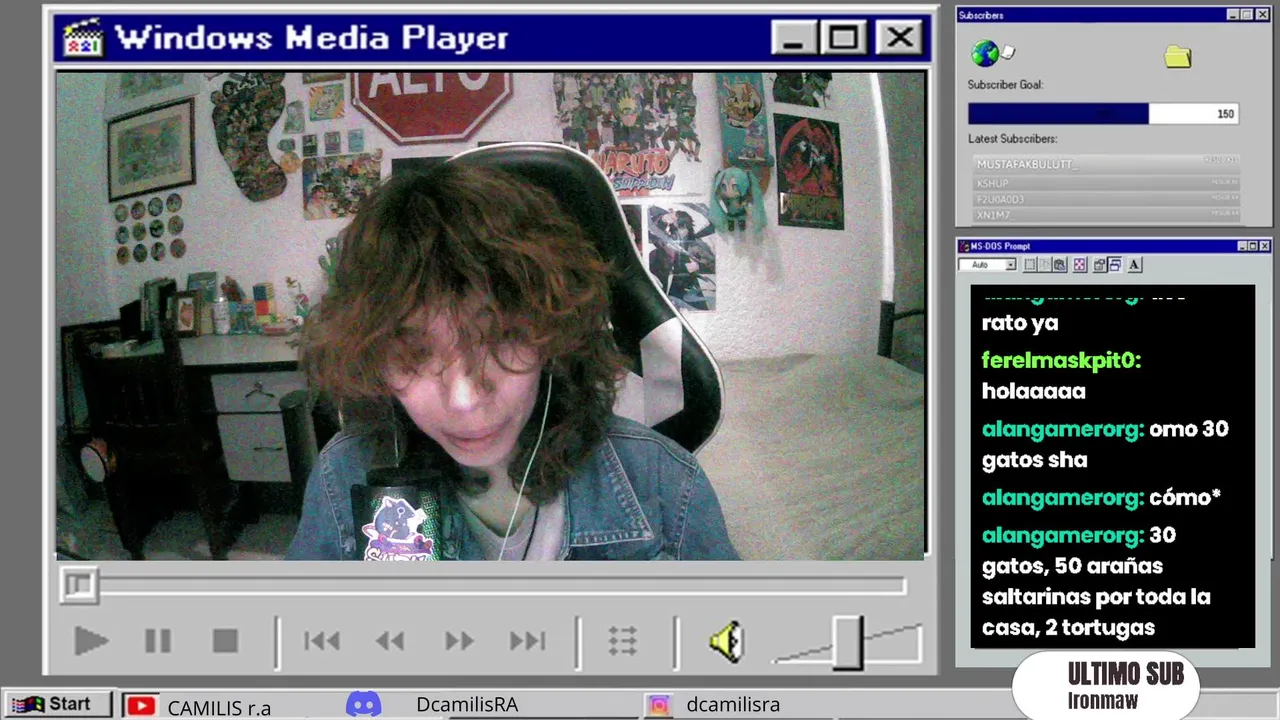Click the 'cómo*' chat message
The height and width of the screenshot is (720, 1280).
(1185, 497)
